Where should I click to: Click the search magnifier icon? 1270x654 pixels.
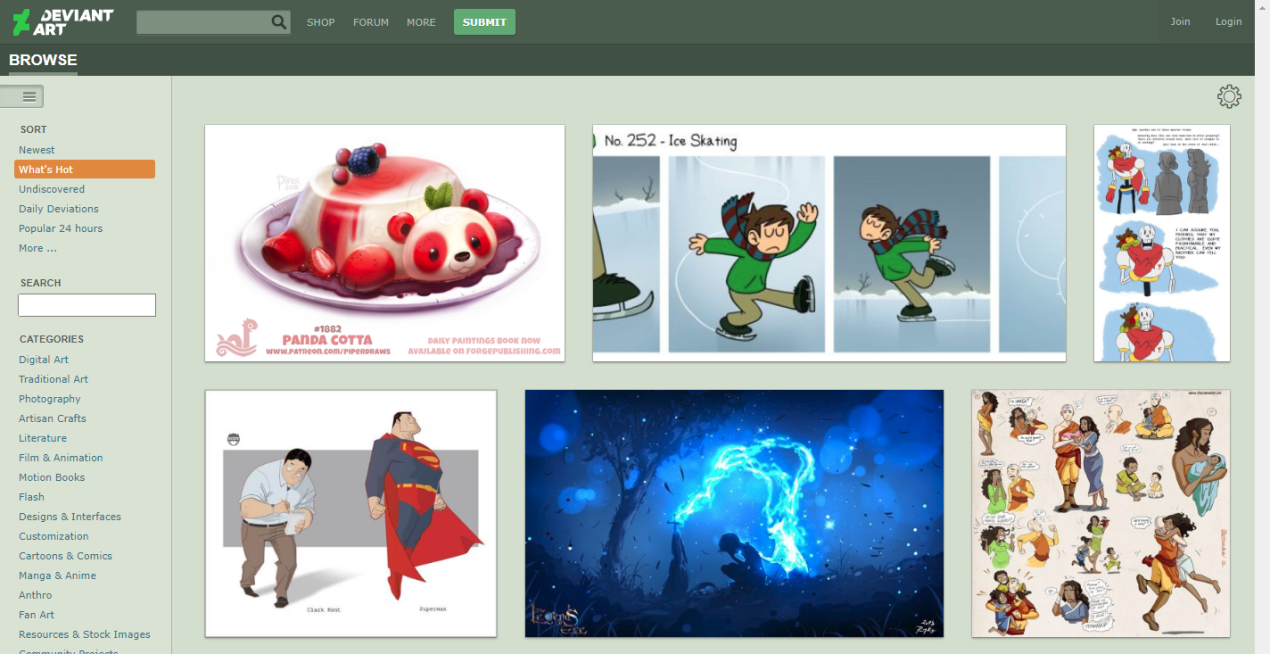pyautogui.click(x=279, y=22)
